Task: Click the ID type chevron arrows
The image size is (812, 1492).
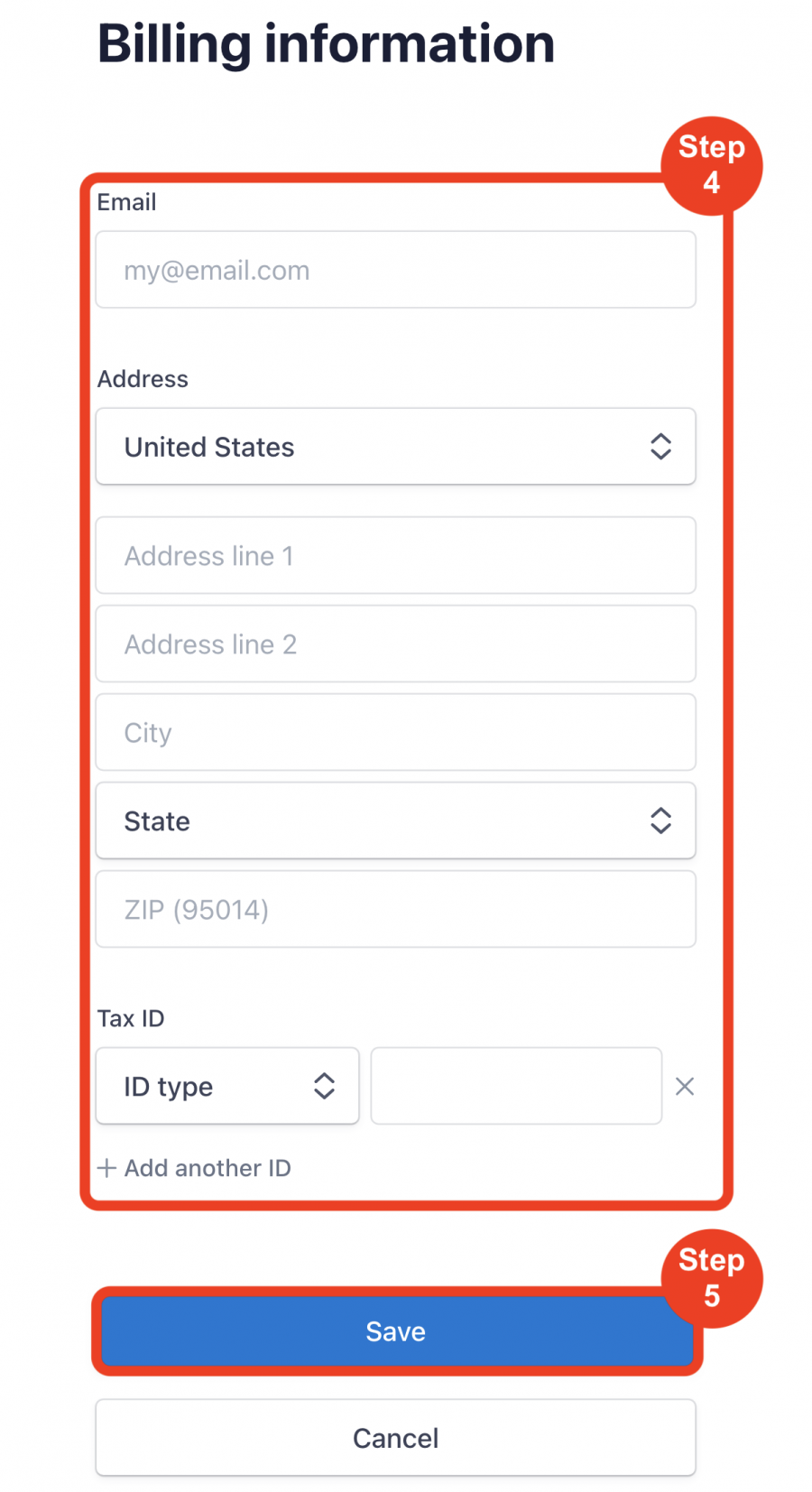Action: click(324, 1086)
